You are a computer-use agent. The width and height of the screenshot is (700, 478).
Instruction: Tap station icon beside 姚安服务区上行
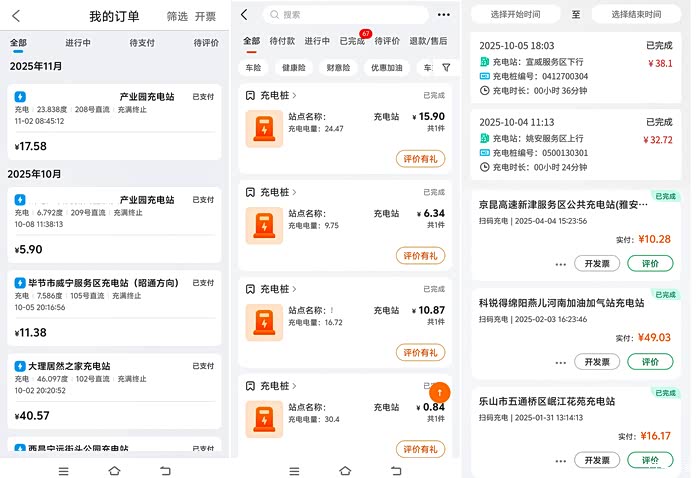484,138
